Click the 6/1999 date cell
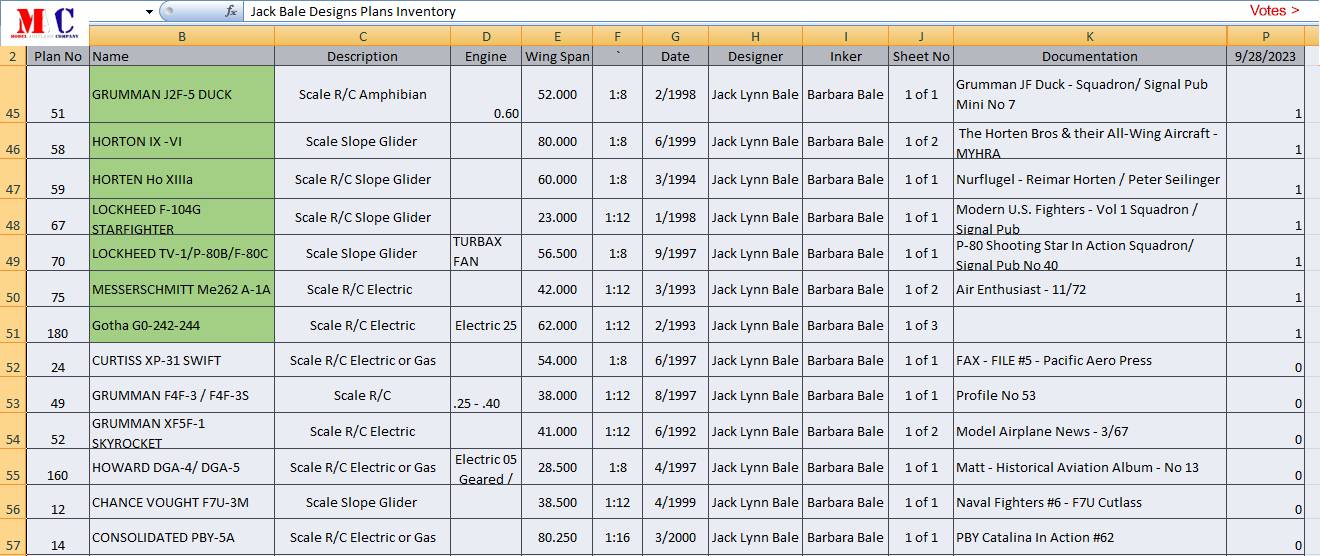1320x556 pixels. [x=675, y=141]
